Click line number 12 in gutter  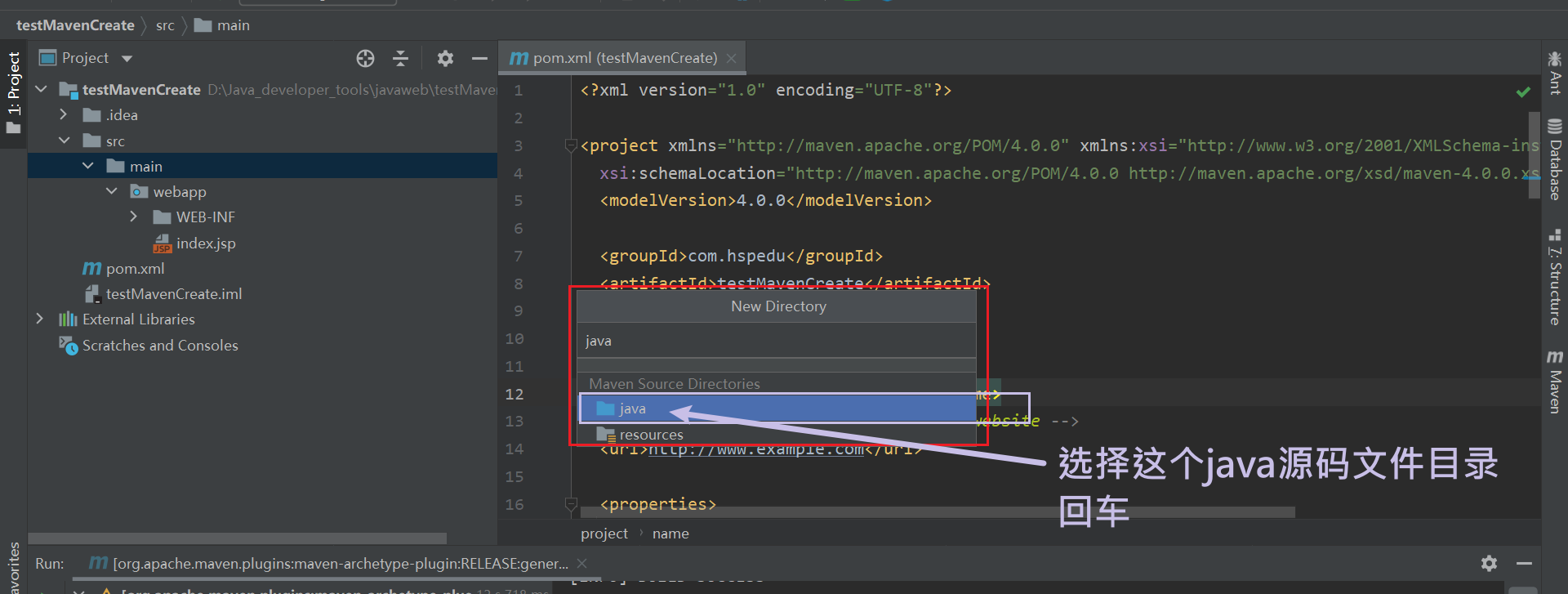tap(514, 394)
